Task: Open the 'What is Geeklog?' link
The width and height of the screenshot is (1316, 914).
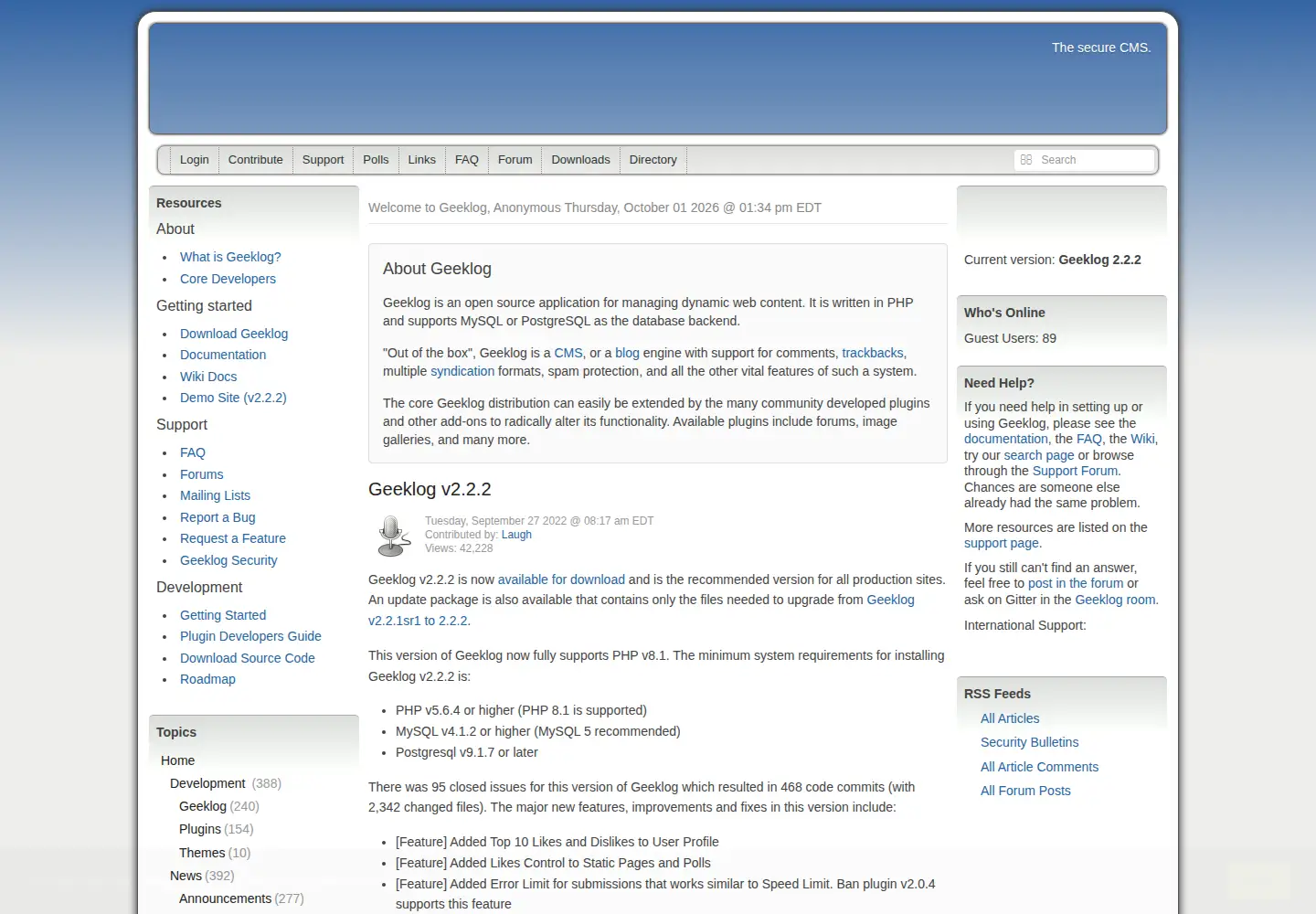Action: tap(230, 257)
